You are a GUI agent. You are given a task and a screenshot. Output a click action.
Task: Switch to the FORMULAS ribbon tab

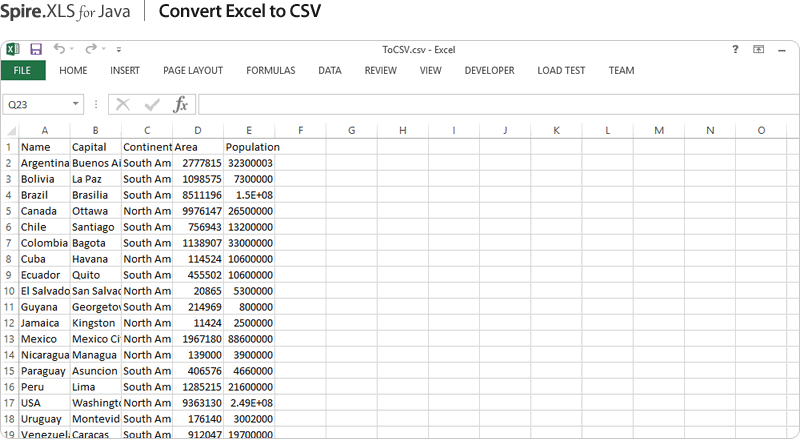270,71
